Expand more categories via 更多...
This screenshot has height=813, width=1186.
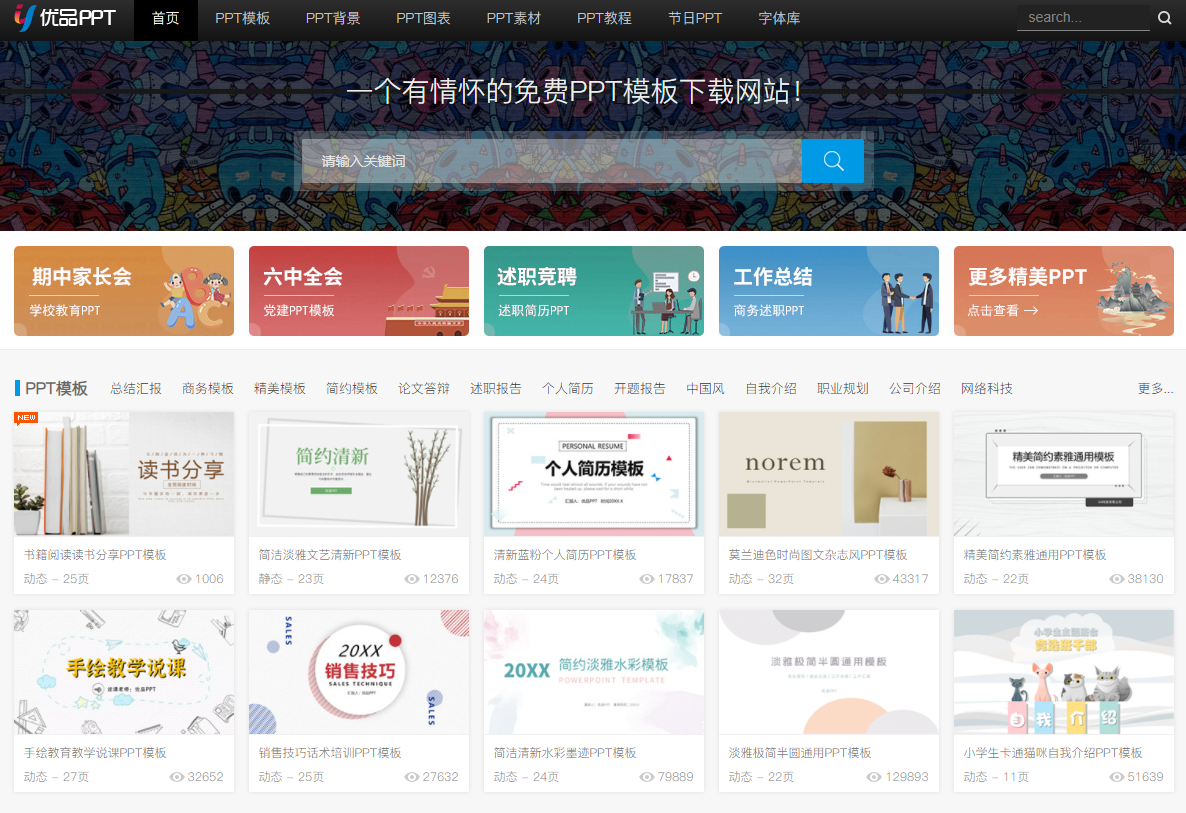[x=1153, y=388]
